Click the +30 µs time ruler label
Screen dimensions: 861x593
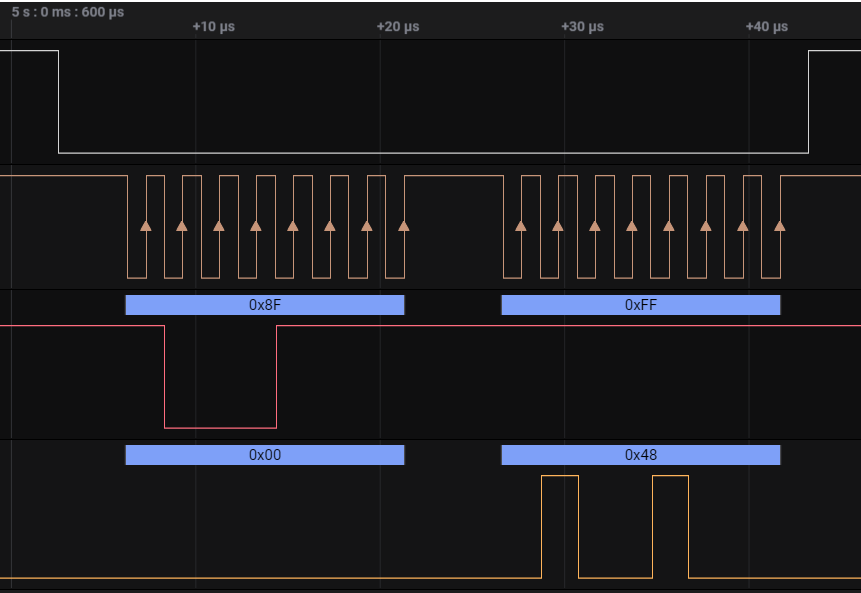coord(583,26)
